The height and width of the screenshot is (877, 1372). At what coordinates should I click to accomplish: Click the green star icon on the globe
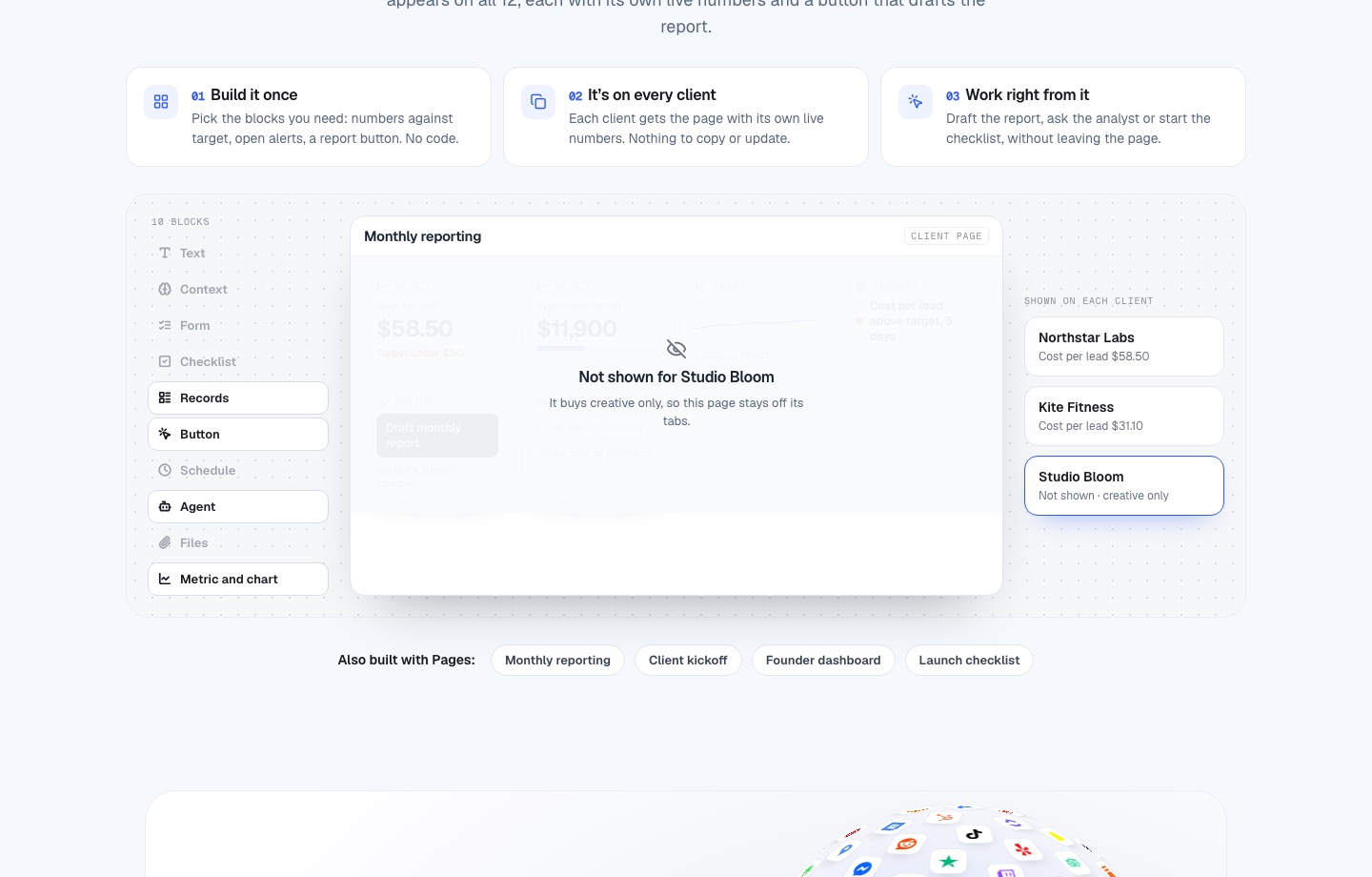pos(948,861)
